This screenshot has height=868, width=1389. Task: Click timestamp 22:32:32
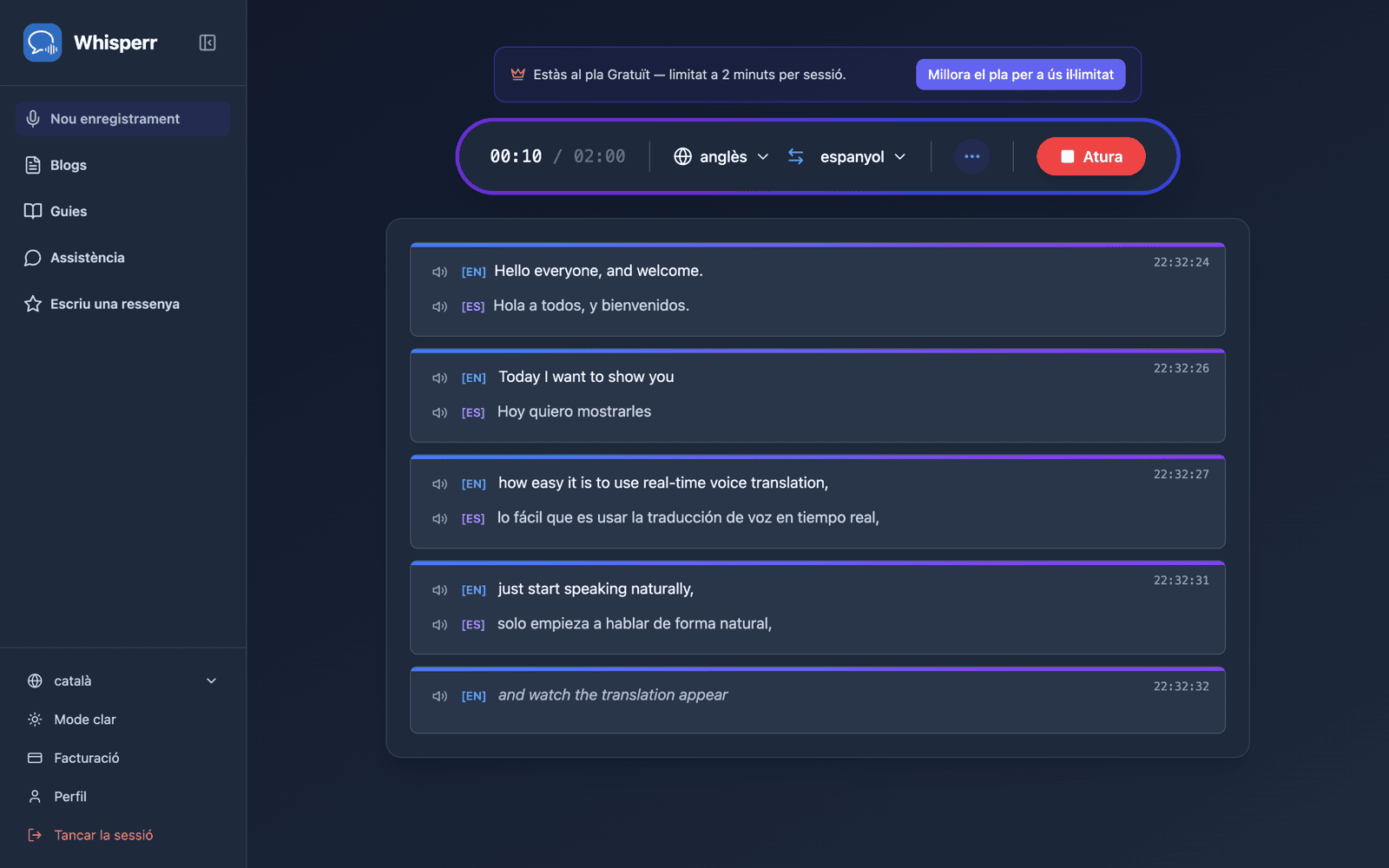coord(1181,686)
